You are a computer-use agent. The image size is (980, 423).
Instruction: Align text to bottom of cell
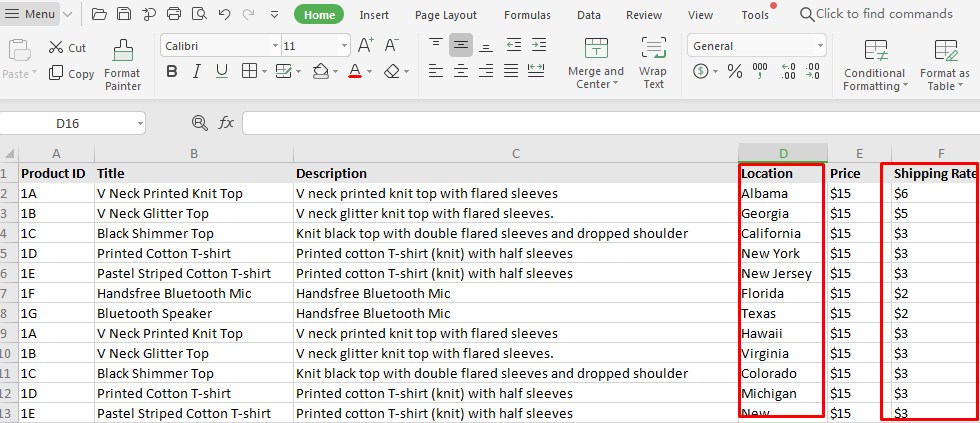click(x=486, y=45)
